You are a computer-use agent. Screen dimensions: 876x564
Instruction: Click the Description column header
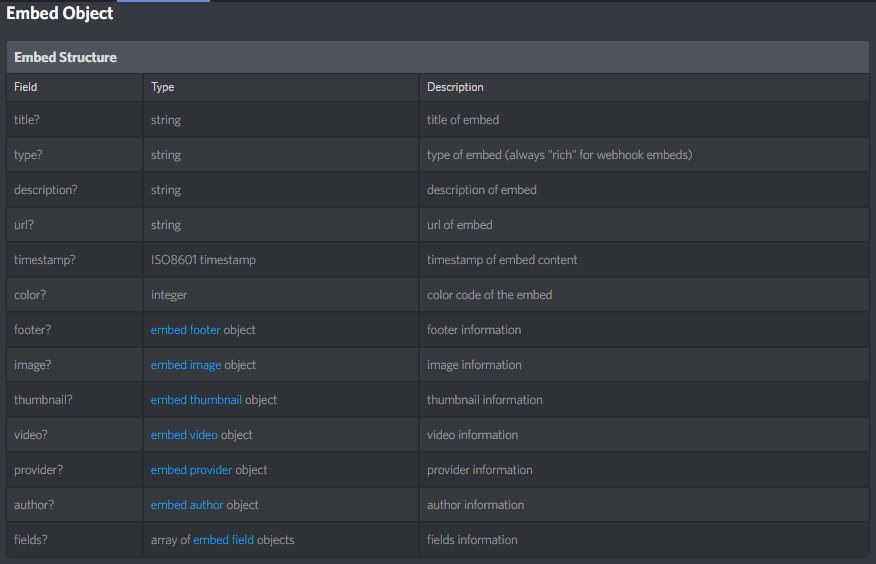(x=455, y=87)
